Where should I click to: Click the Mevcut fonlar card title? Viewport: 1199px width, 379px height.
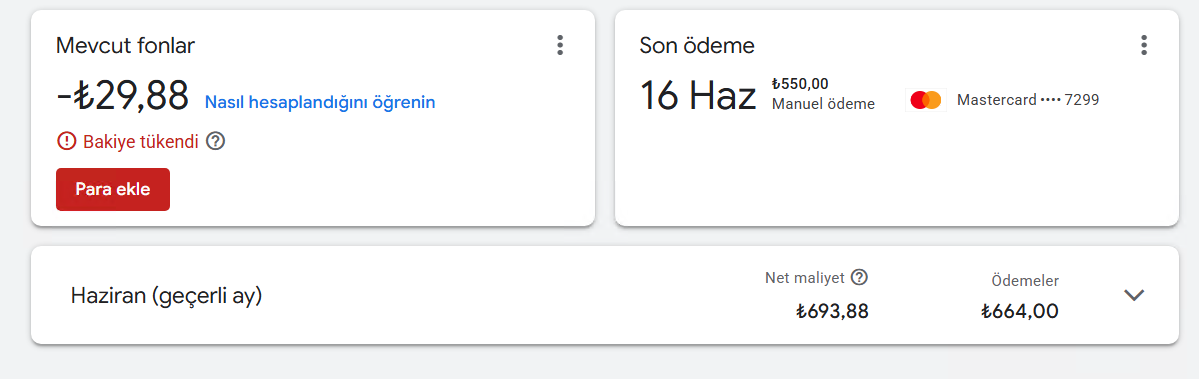pos(125,46)
